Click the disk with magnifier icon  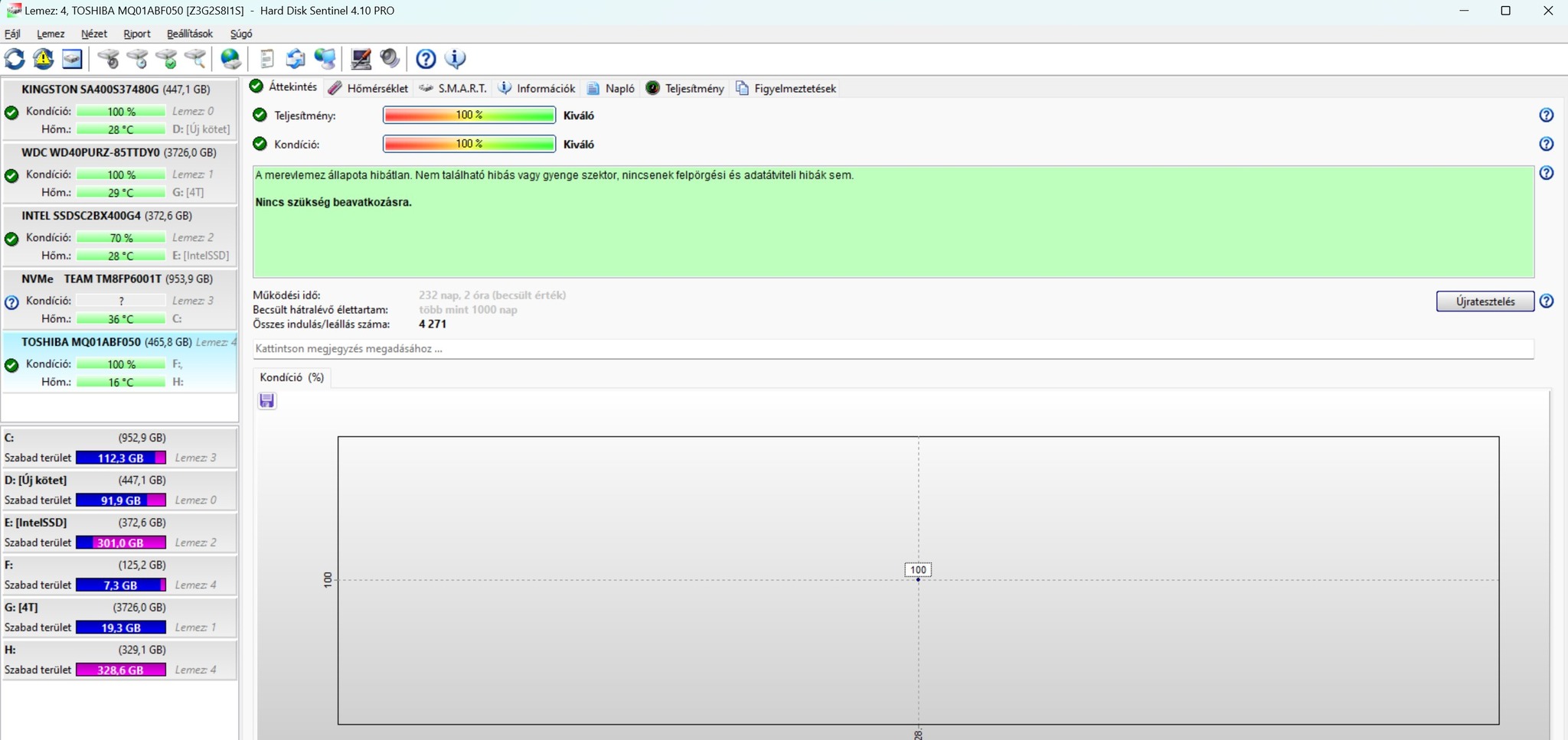[196, 59]
